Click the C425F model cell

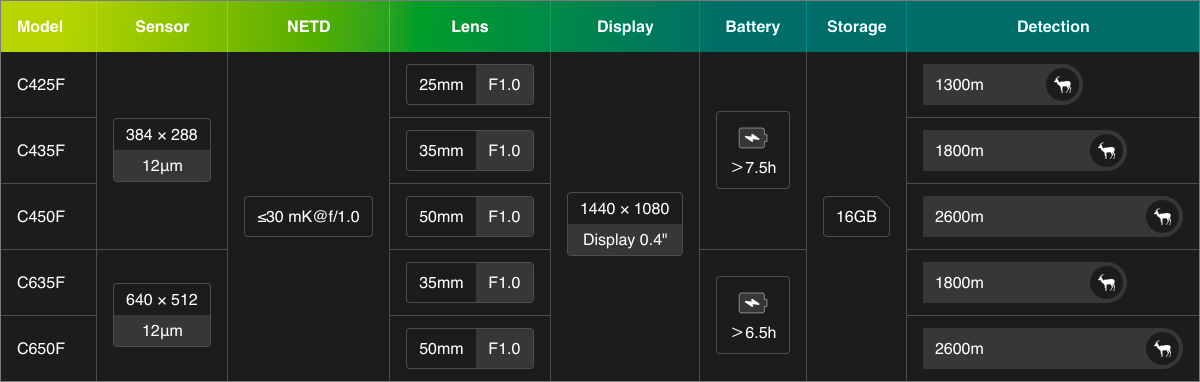click(48, 85)
